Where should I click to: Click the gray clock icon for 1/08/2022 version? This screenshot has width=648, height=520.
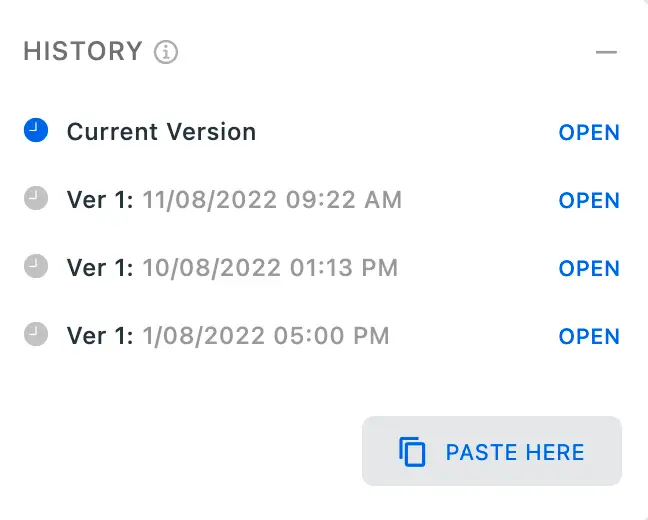36,334
